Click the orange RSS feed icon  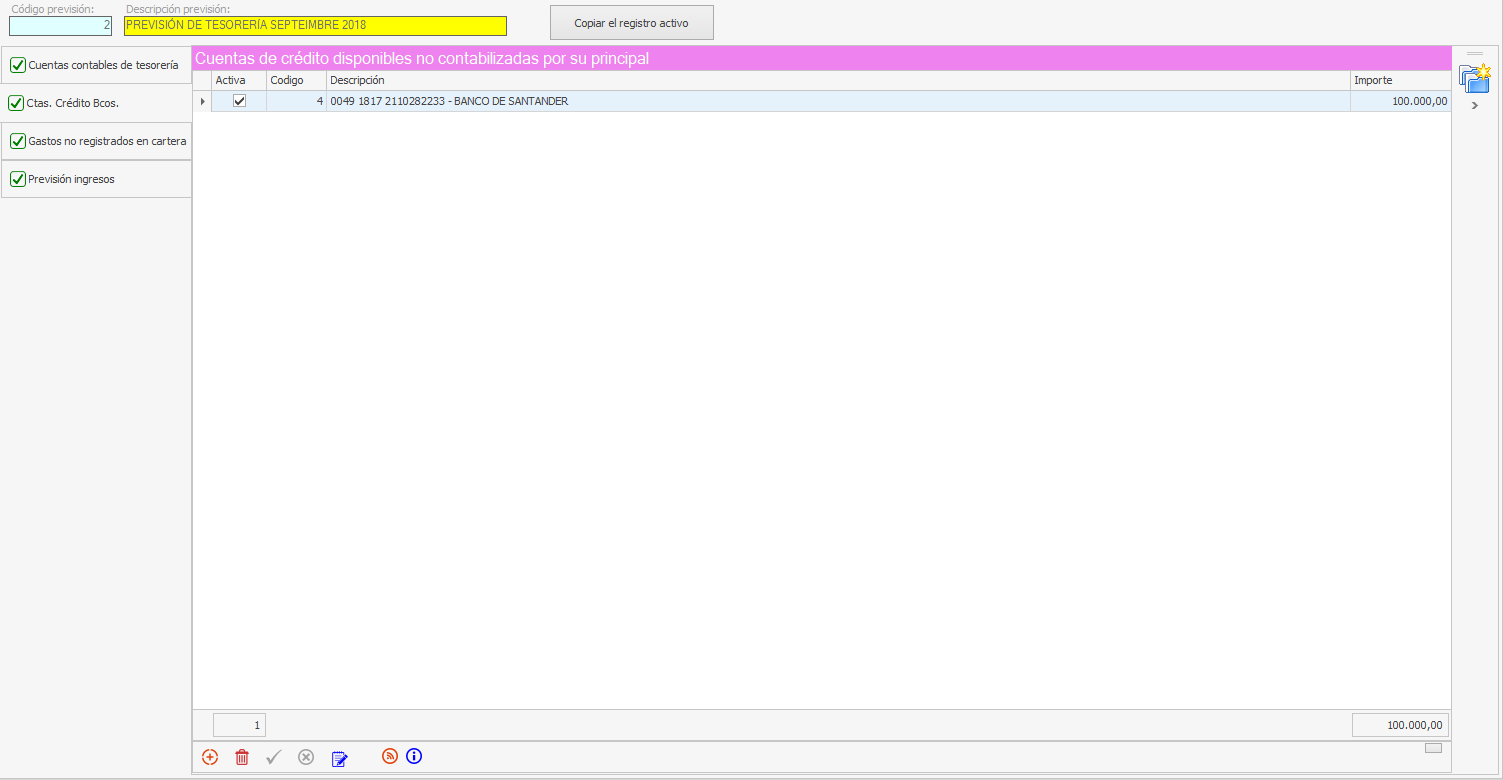coord(390,757)
